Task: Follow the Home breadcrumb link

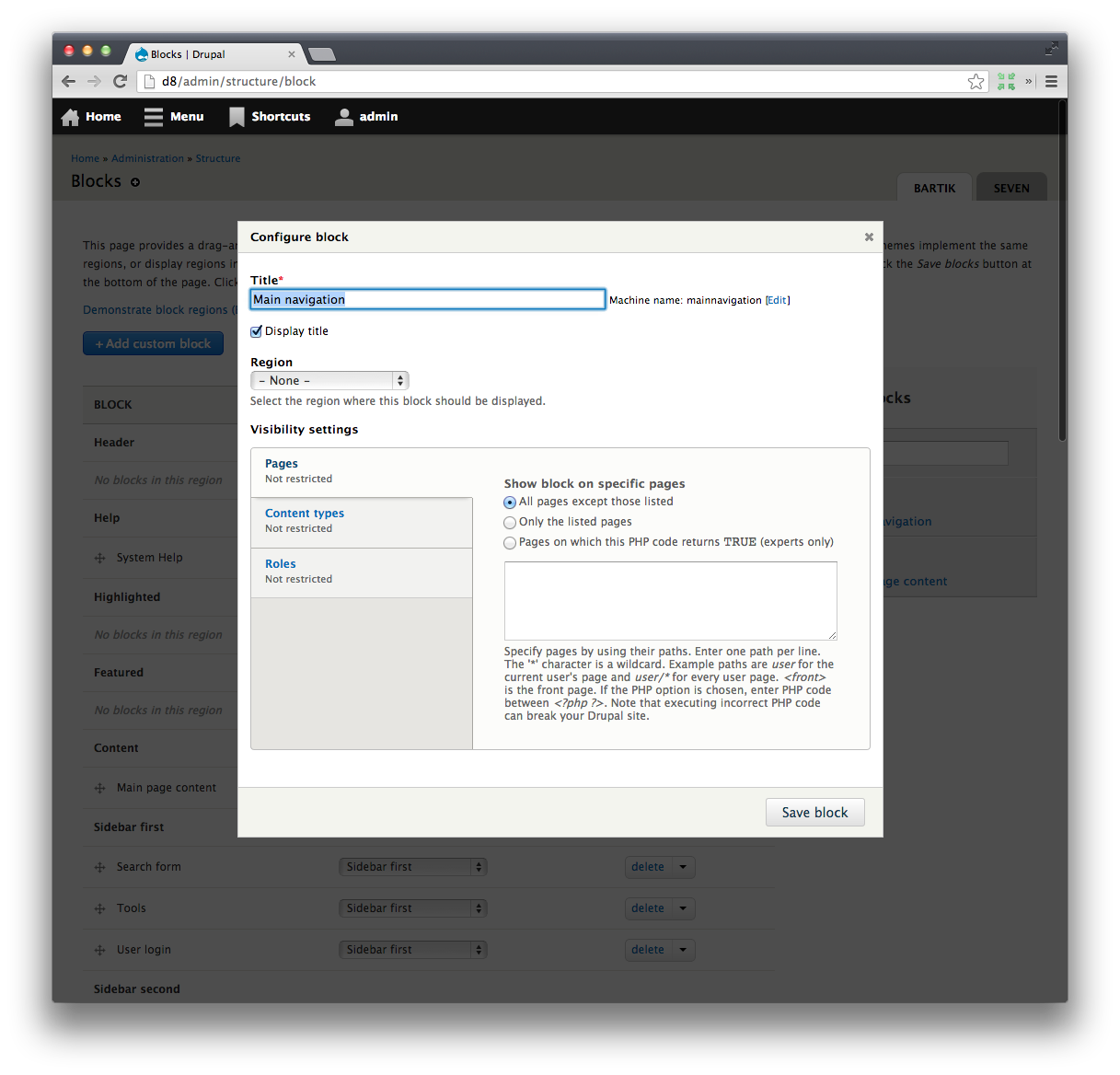Action: point(85,158)
